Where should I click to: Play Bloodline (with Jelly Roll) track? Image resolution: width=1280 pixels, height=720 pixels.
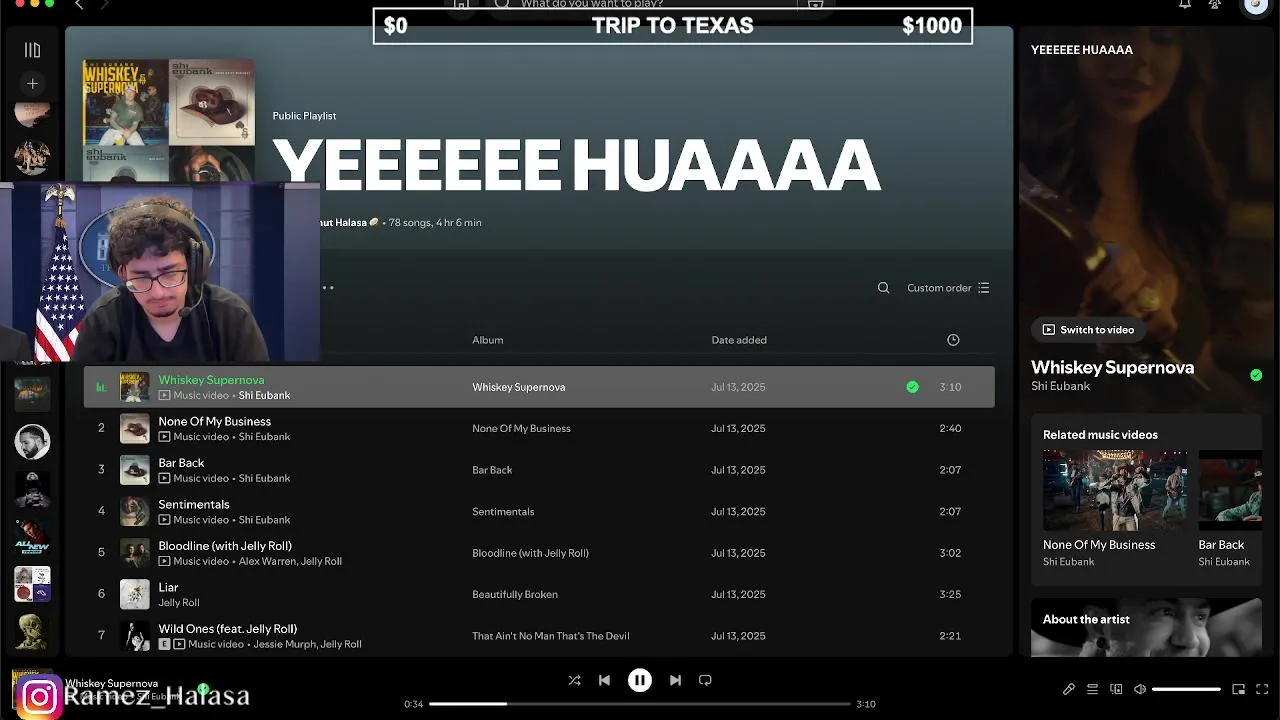click(539, 553)
